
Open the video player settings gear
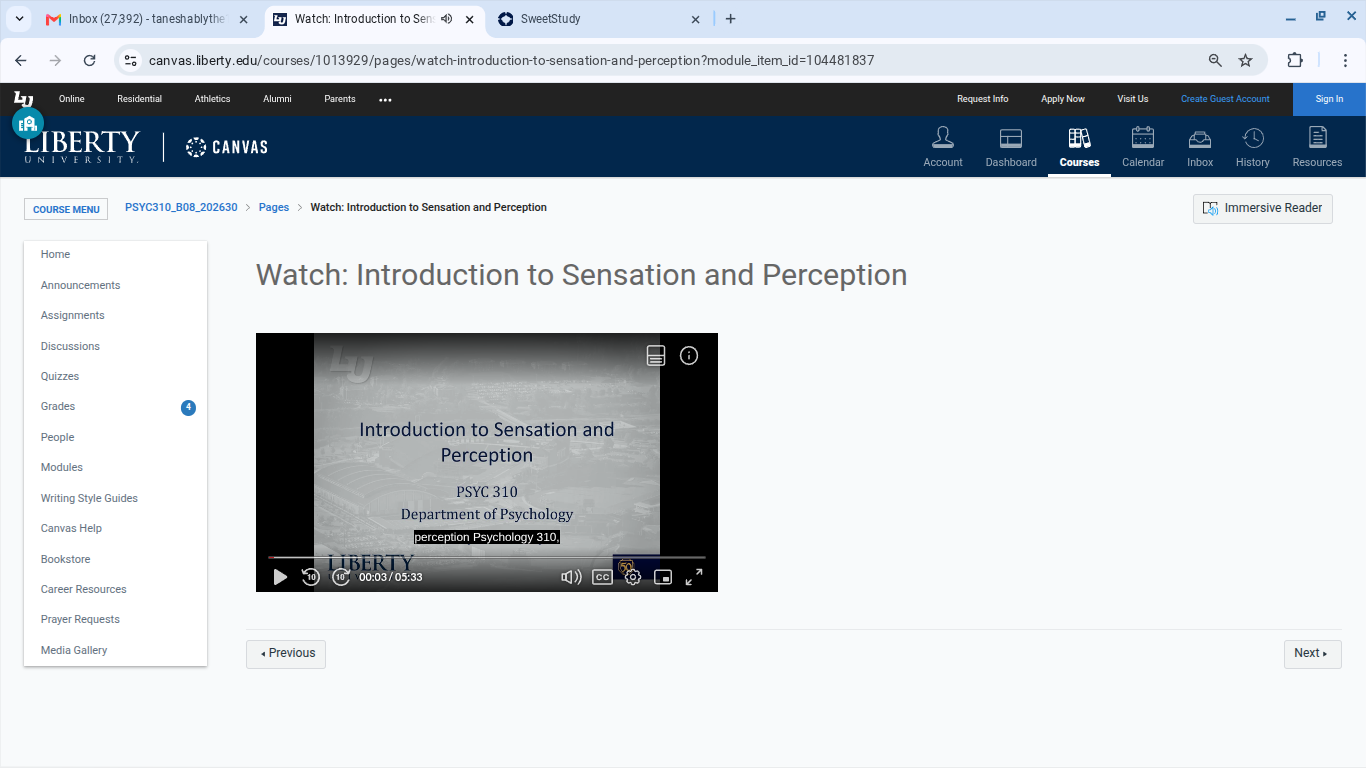(633, 577)
